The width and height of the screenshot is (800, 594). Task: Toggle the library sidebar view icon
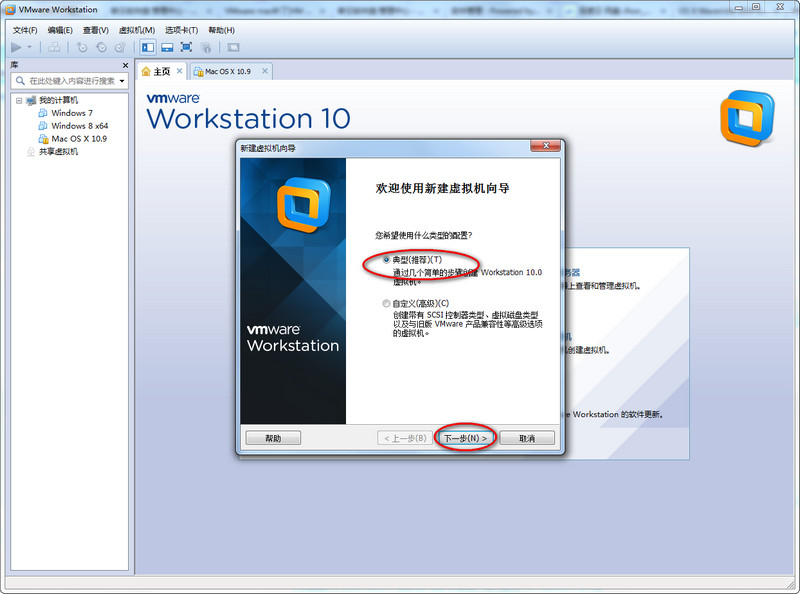tap(148, 47)
